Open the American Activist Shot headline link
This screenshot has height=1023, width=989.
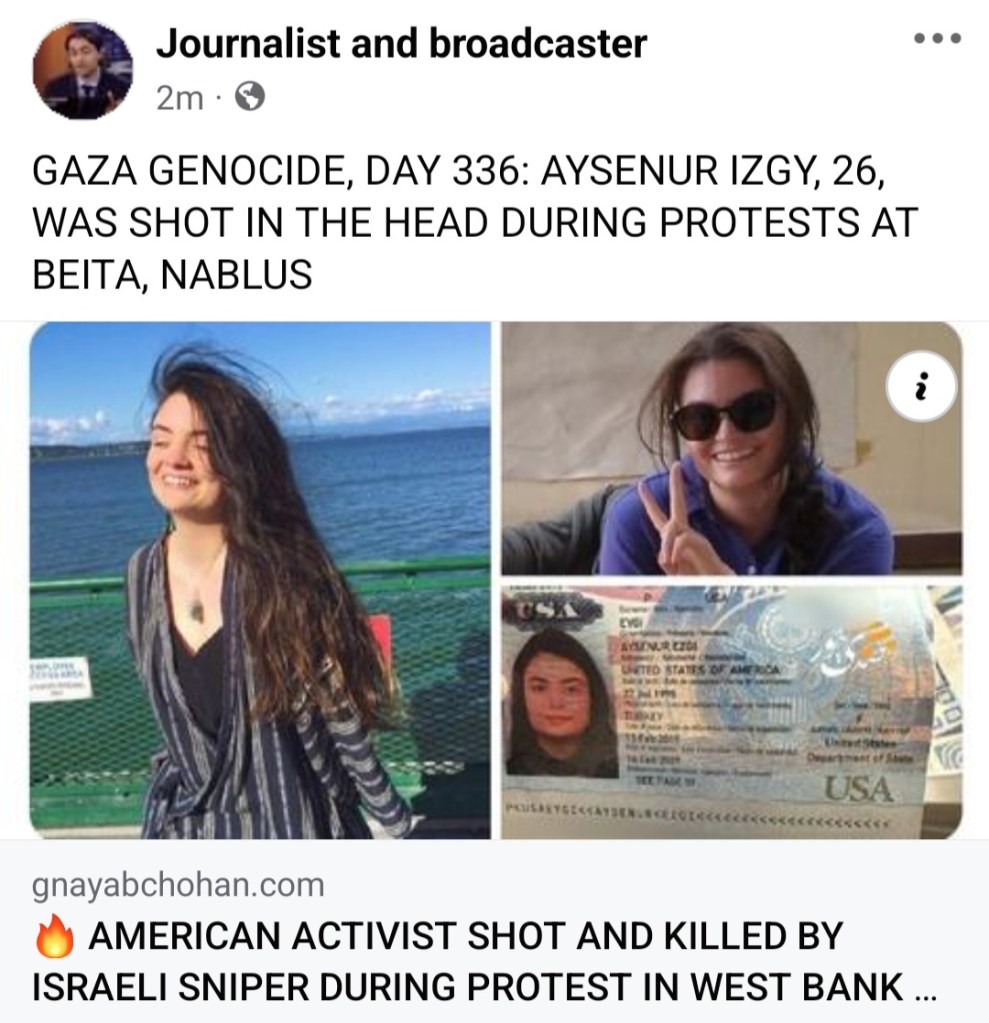point(483,961)
